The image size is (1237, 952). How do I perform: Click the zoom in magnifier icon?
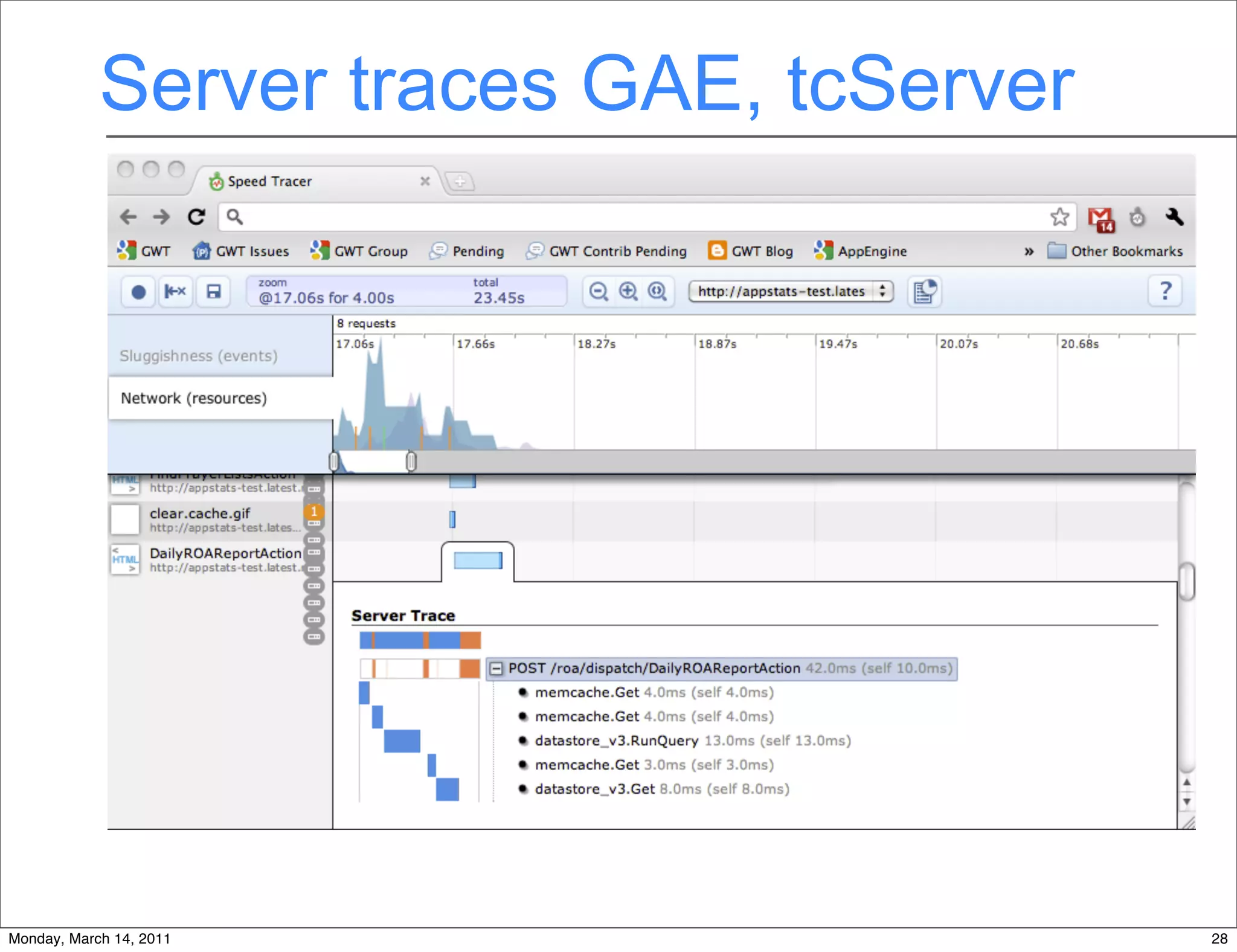628,292
